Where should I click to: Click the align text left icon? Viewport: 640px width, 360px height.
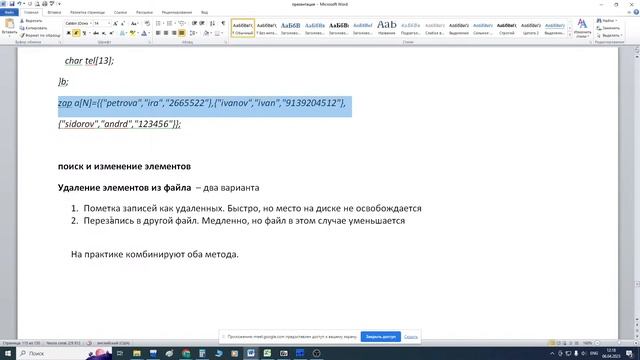[x=158, y=33]
